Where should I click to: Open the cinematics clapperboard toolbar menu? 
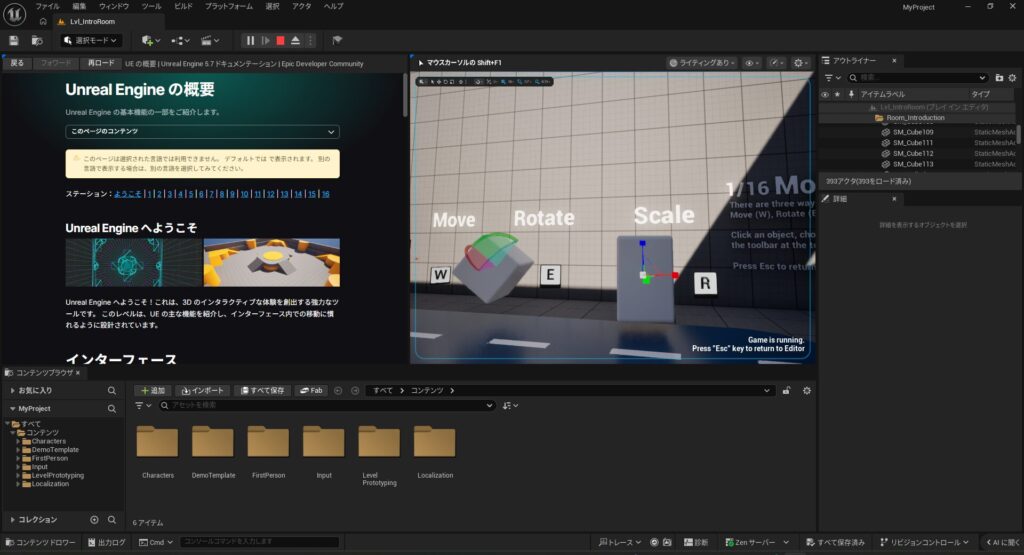coord(210,40)
